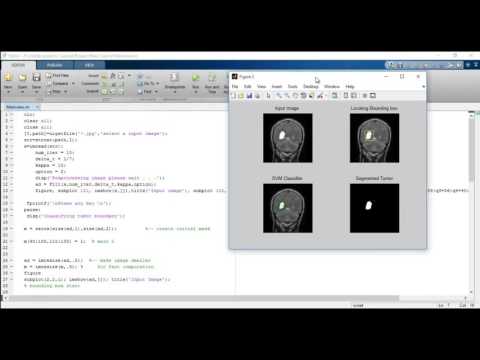Click the SVM Classifier subplot image
Screen dimensions: 480x360
tap(288, 208)
